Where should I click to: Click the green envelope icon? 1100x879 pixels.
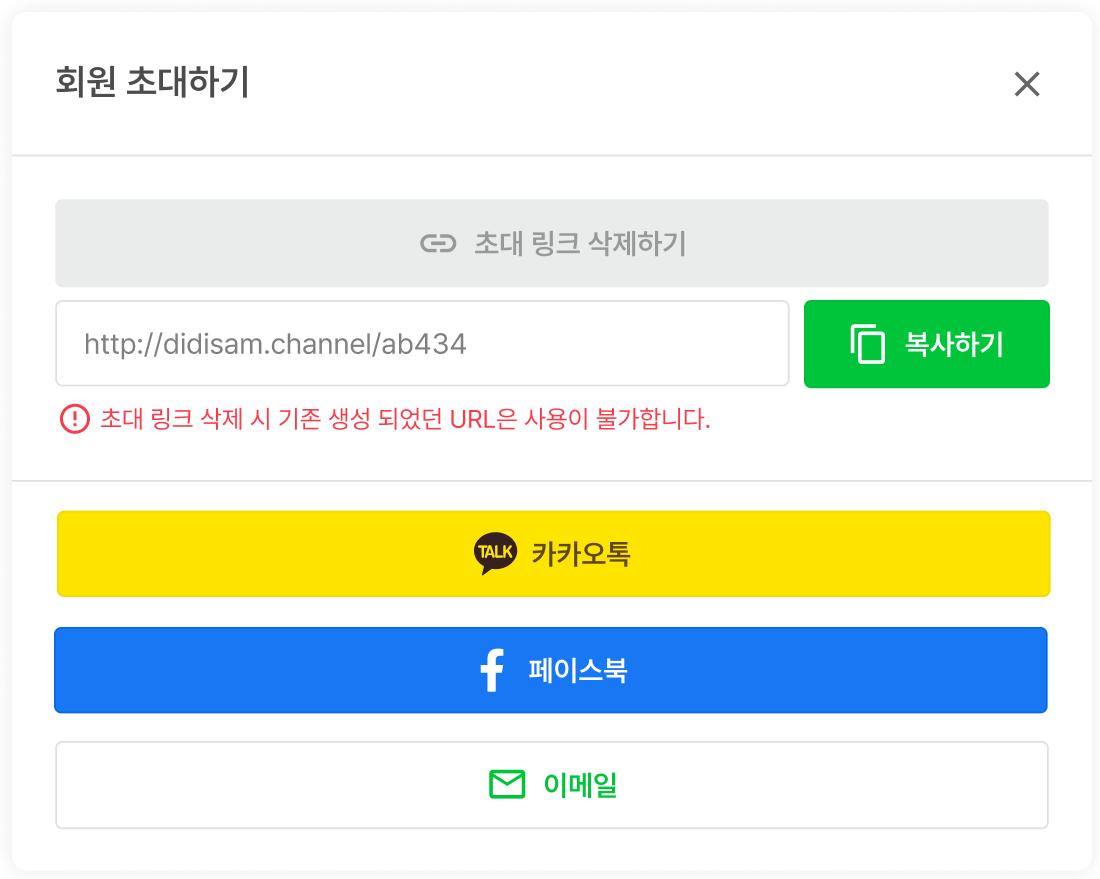(507, 785)
